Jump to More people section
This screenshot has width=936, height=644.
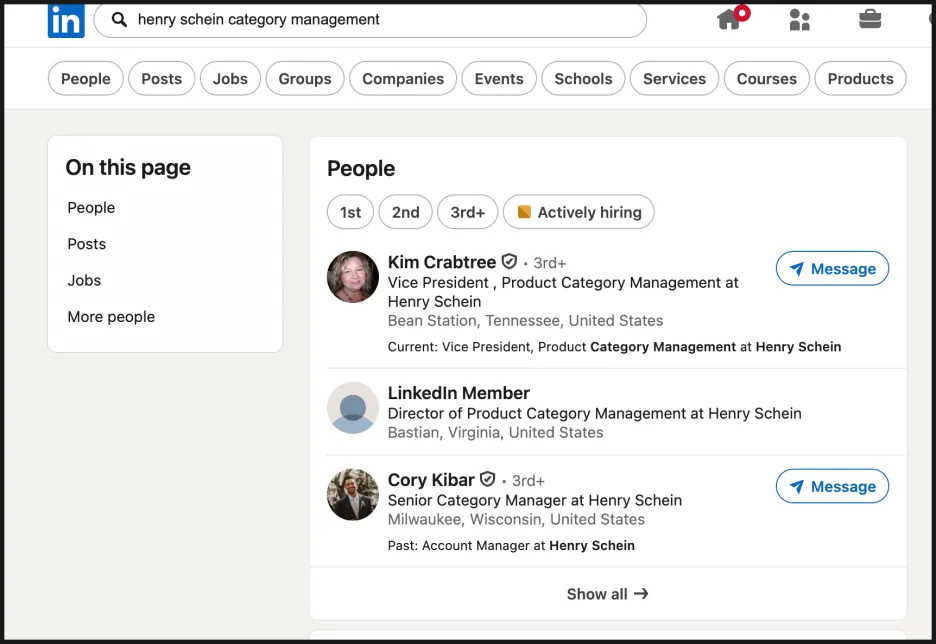point(111,317)
